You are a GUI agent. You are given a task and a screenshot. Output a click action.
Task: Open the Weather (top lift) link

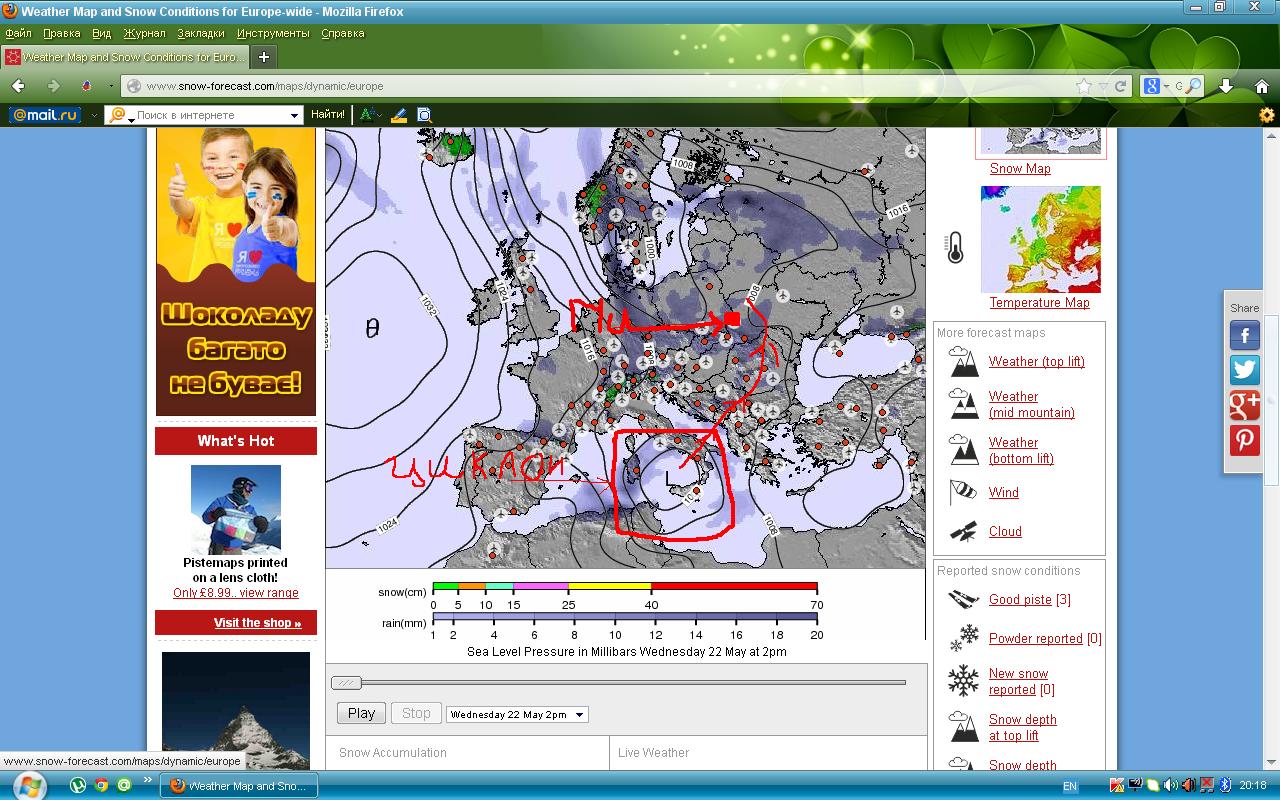[1036, 361]
